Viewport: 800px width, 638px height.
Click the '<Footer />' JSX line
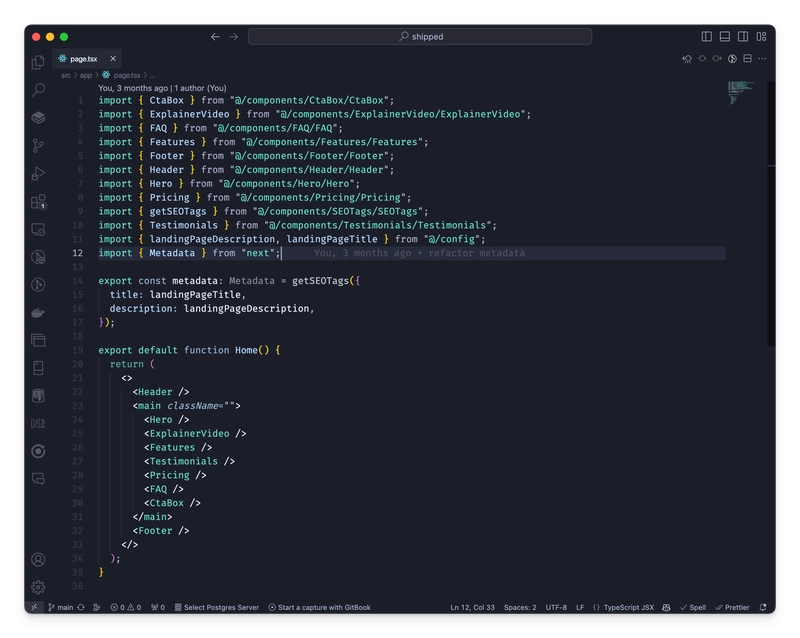tap(161, 531)
